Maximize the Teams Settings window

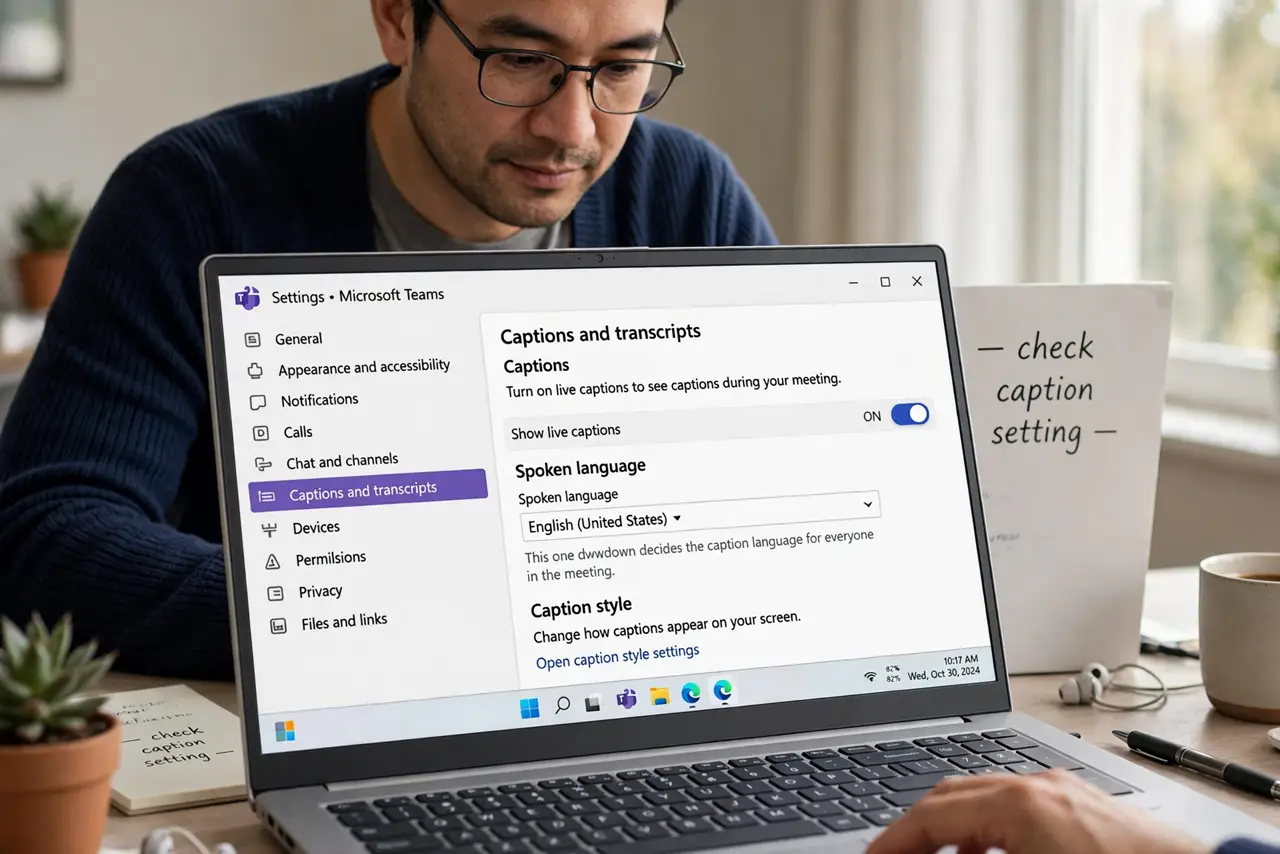click(x=885, y=282)
